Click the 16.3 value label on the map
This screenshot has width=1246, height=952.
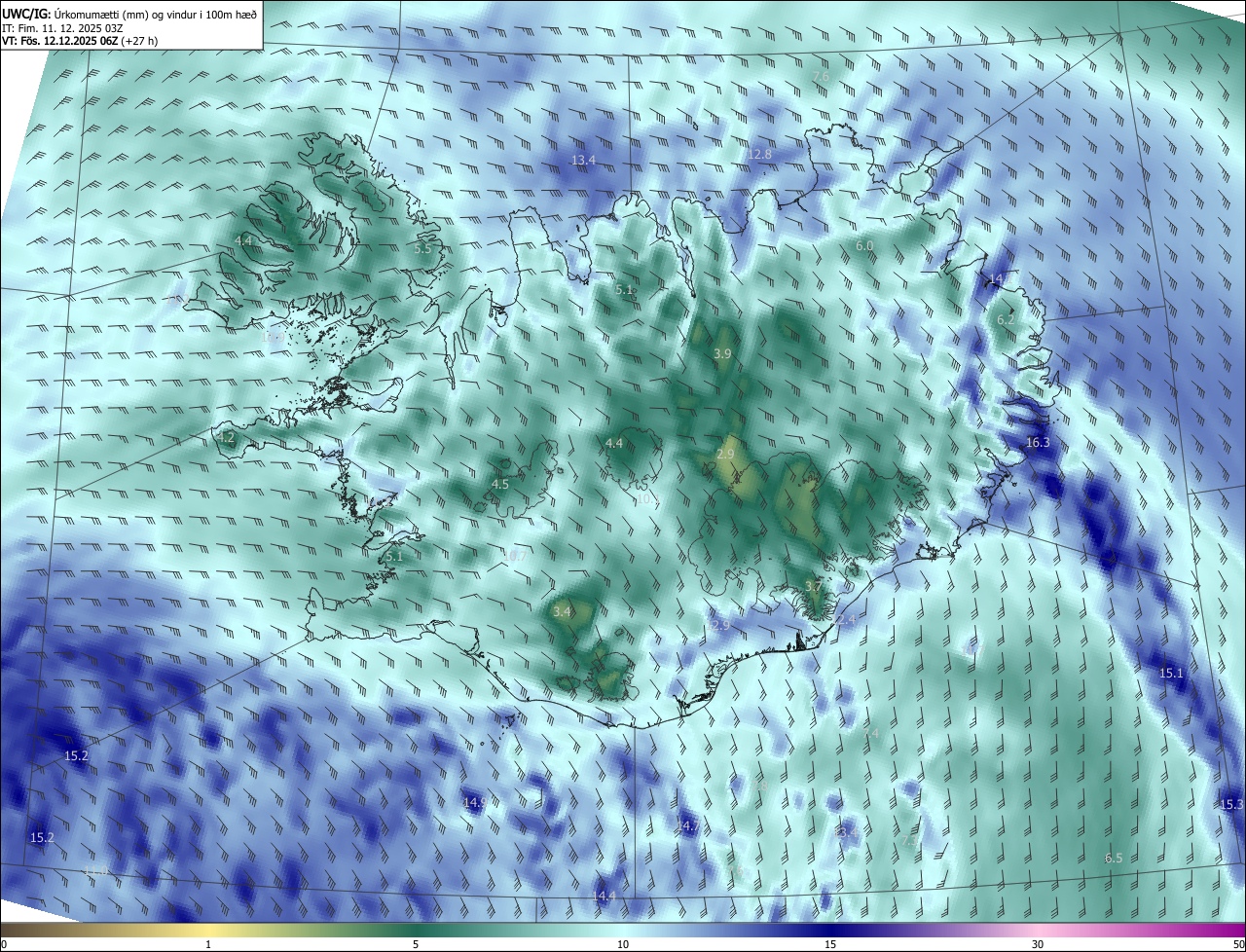point(1038,443)
